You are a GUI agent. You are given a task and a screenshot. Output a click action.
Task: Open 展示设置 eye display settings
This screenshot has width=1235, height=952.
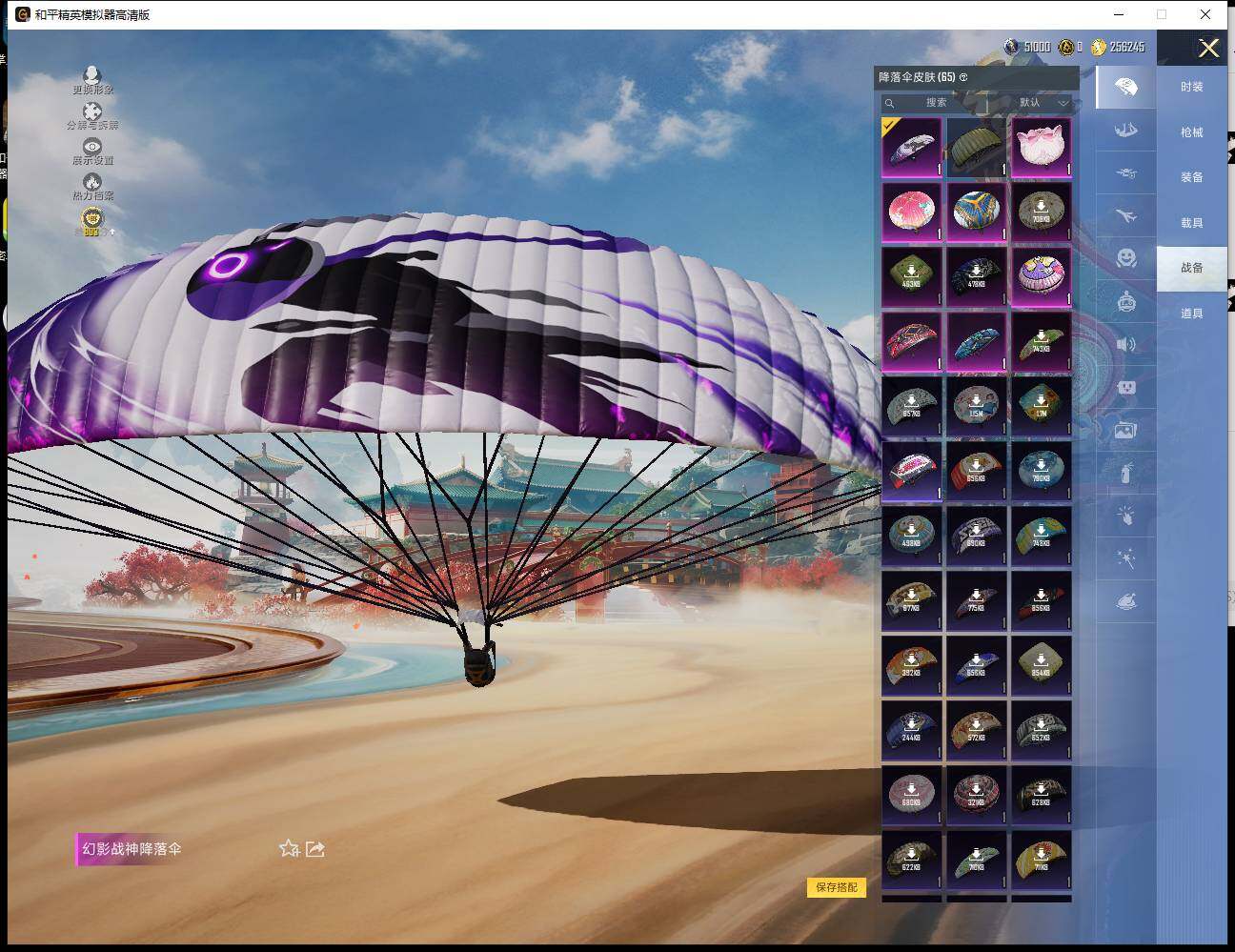91,147
